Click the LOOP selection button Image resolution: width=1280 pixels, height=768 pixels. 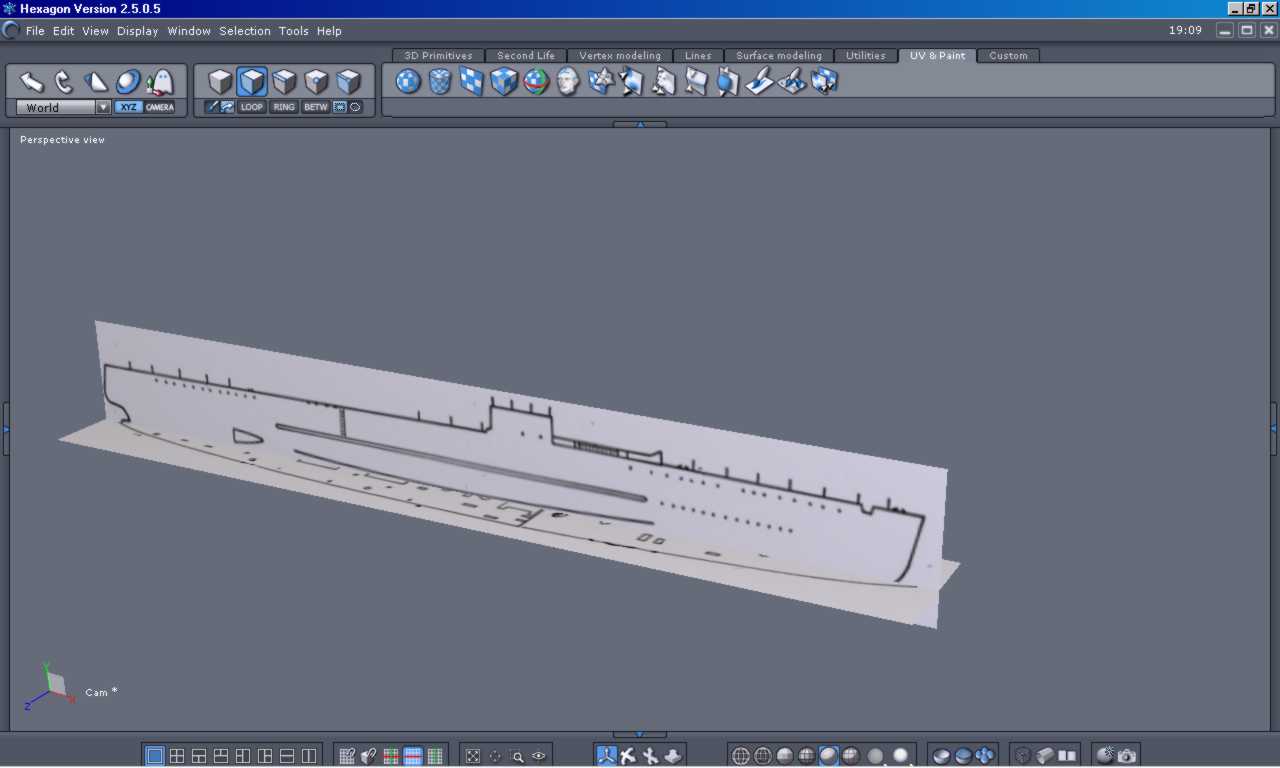pos(252,107)
